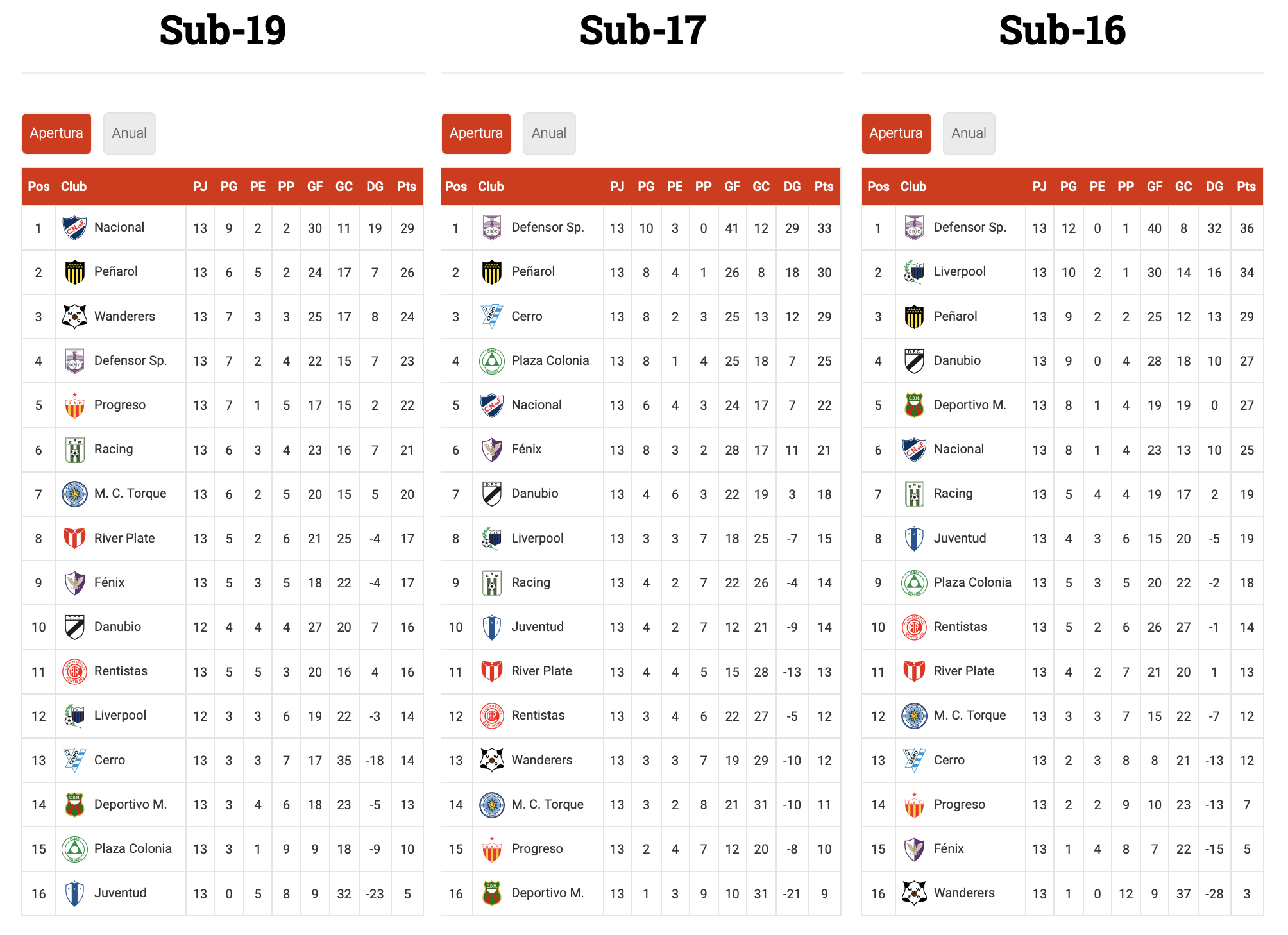The width and height of the screenshot is (1288, 935).
Task: Select Apertura tab under Sub-19
Action: click(x=56, y=133)
